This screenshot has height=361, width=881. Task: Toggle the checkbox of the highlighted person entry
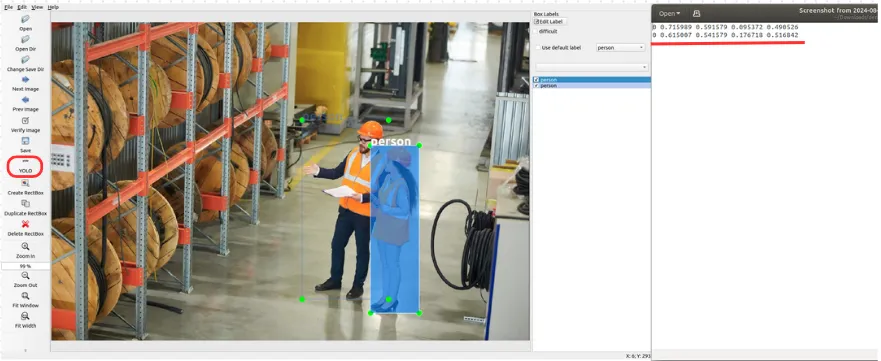[537, 80]
